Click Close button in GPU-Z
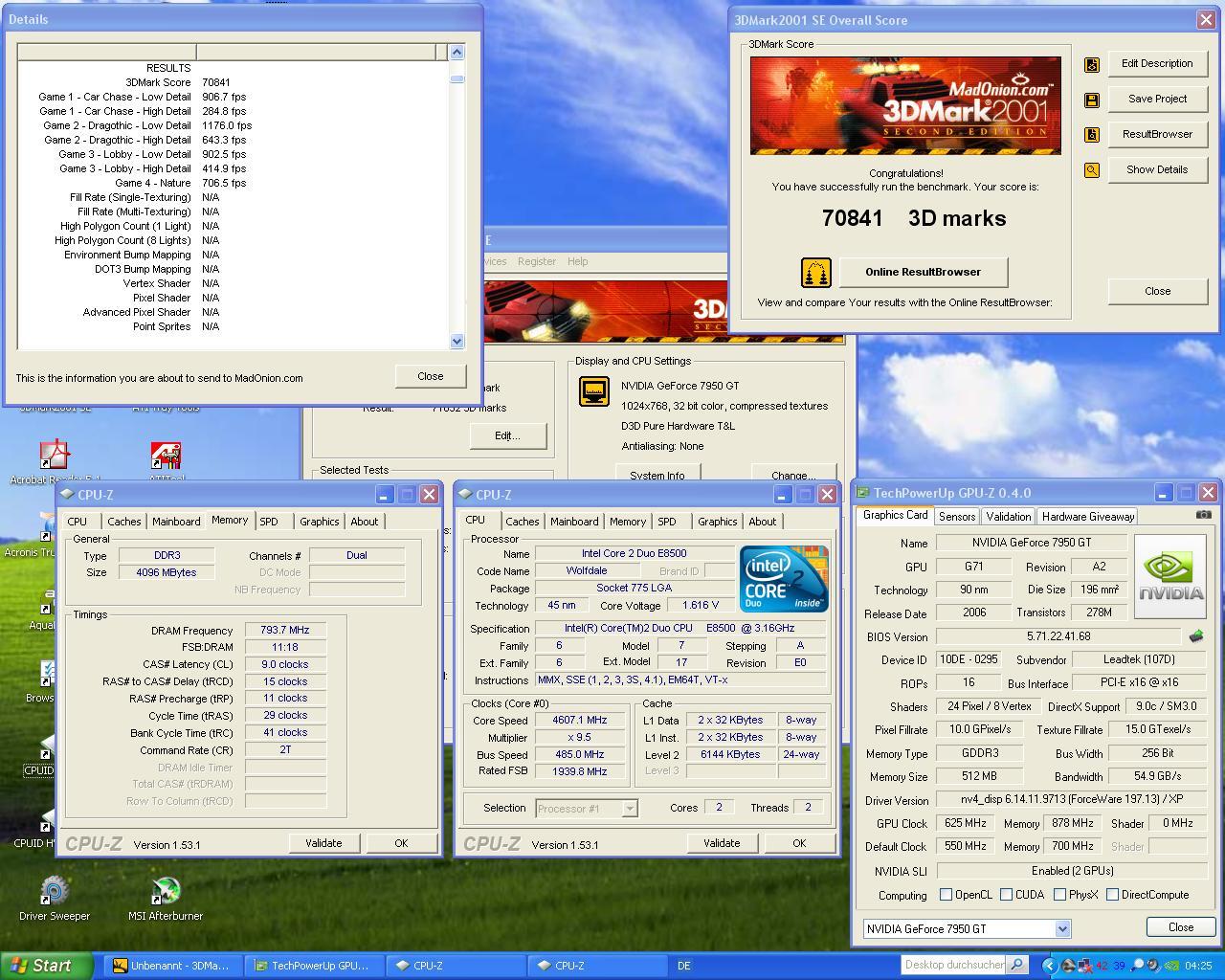 tap(1181, 927)
